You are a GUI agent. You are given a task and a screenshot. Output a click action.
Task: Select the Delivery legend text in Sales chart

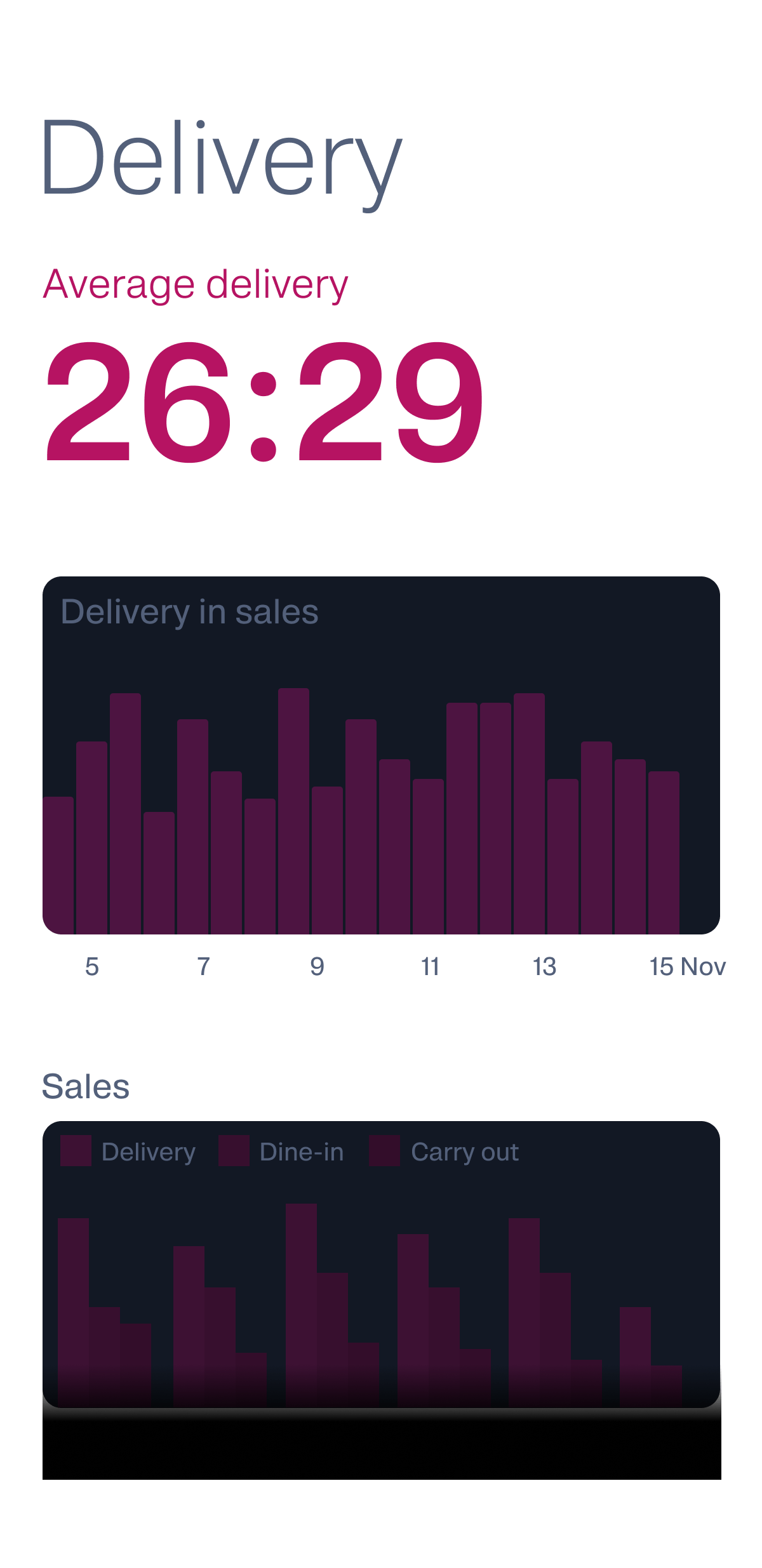(149, 1152)
